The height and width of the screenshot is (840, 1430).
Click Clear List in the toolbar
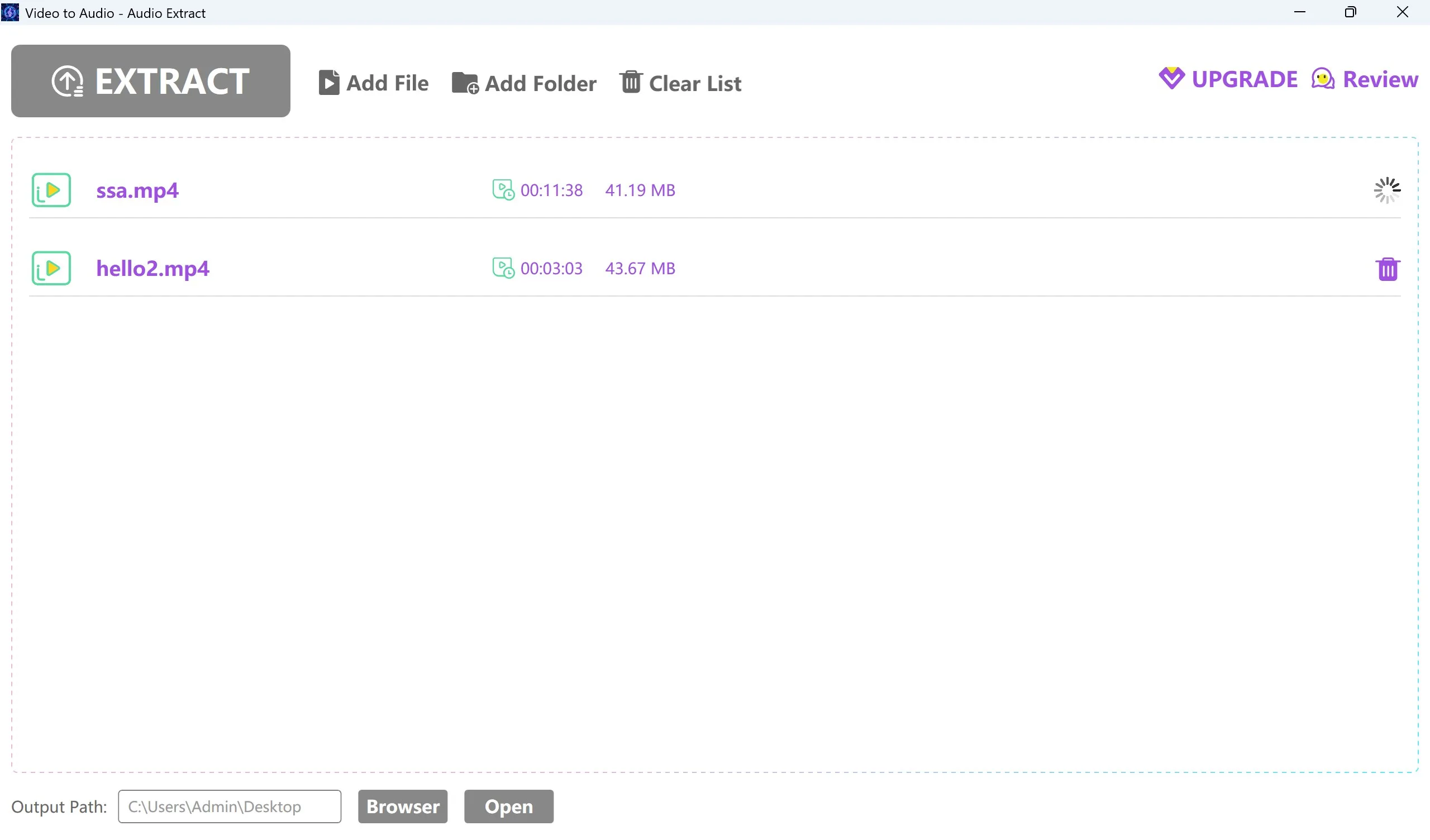[x=680, y=83]
